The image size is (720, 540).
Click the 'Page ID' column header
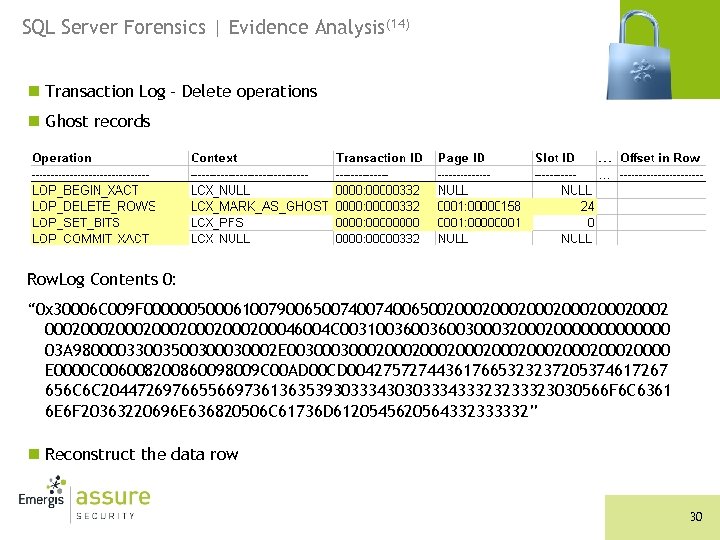tap(461, 158)
